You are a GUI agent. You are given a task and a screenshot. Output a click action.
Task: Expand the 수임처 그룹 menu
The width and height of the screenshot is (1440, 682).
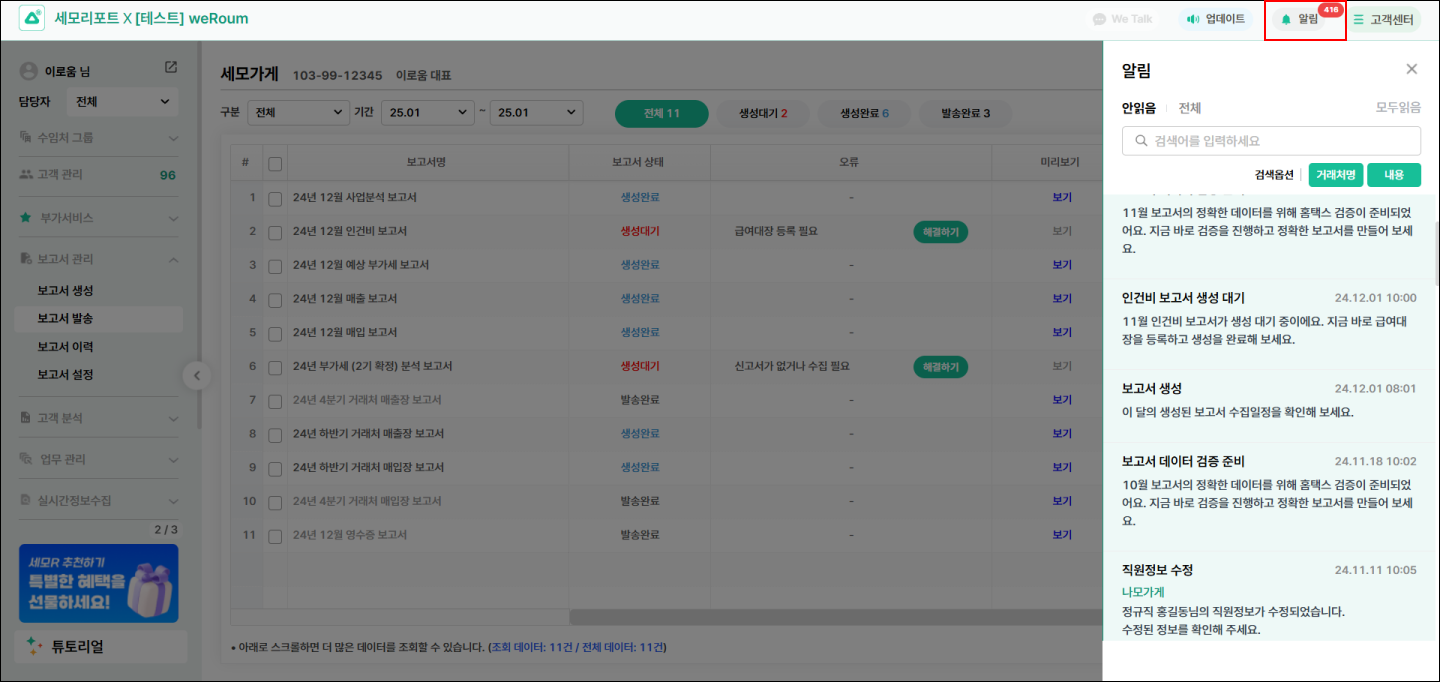[100, 137]
